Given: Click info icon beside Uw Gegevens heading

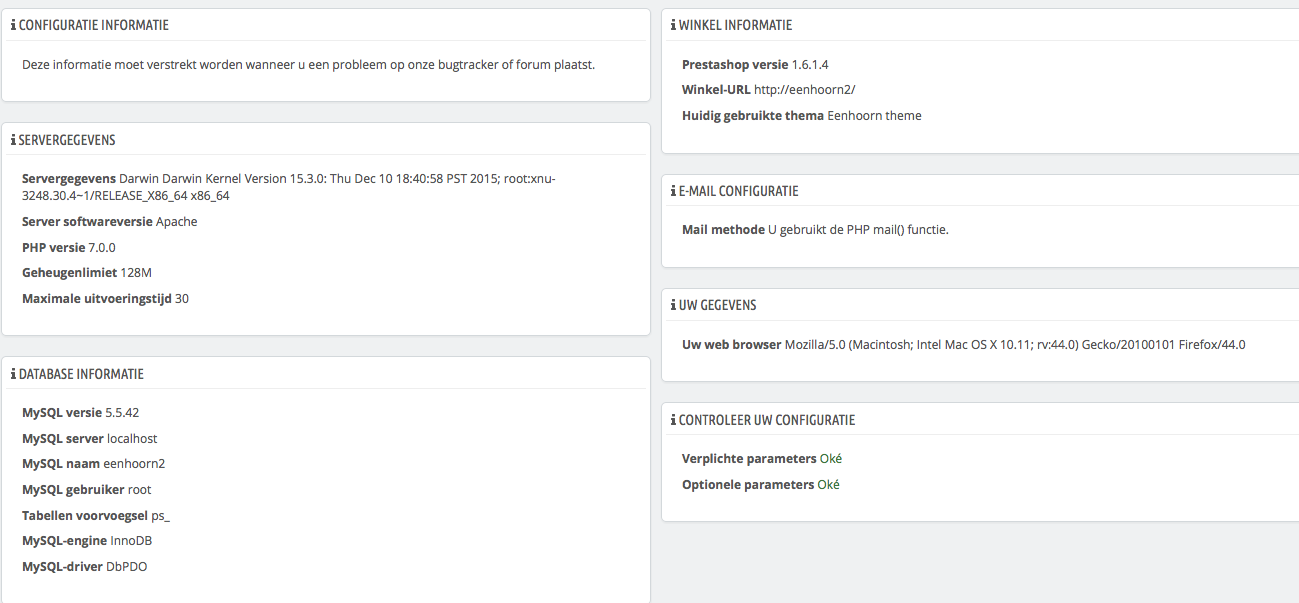Looking at the screenshot, I should click(673, 305).
